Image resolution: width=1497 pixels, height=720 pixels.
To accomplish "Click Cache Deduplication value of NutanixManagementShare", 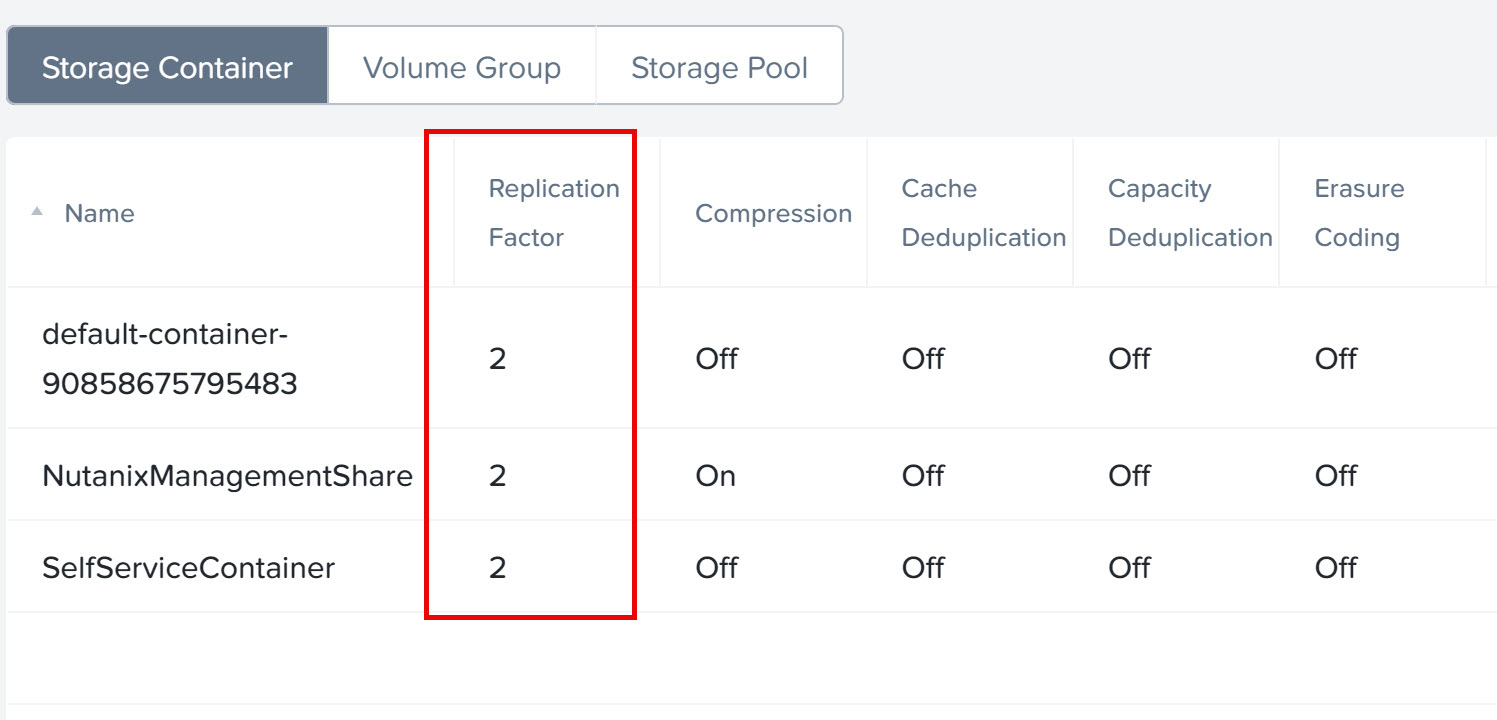I will click(x=922, y=476).
